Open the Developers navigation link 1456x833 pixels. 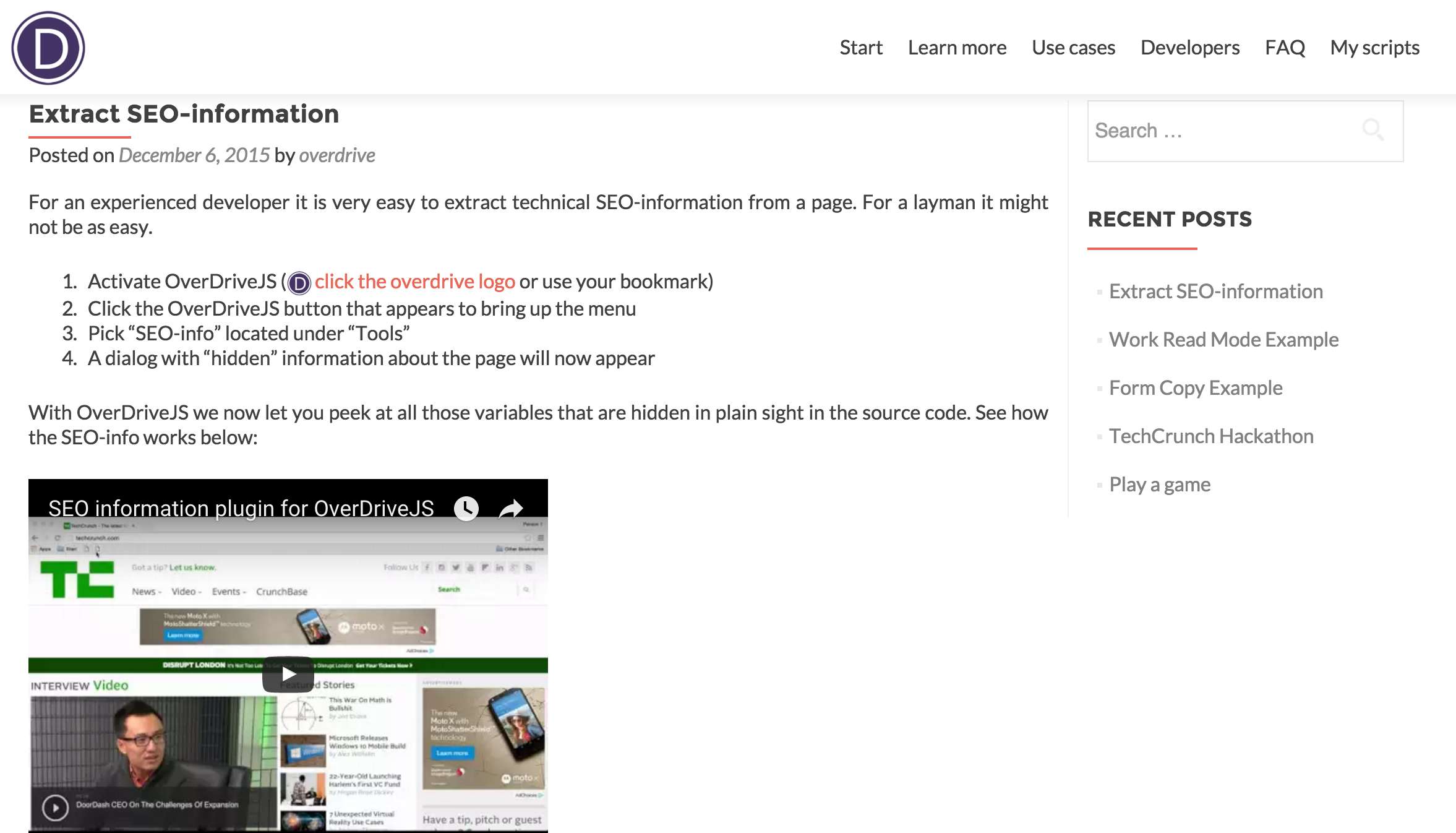click(x=1189, y=48)
